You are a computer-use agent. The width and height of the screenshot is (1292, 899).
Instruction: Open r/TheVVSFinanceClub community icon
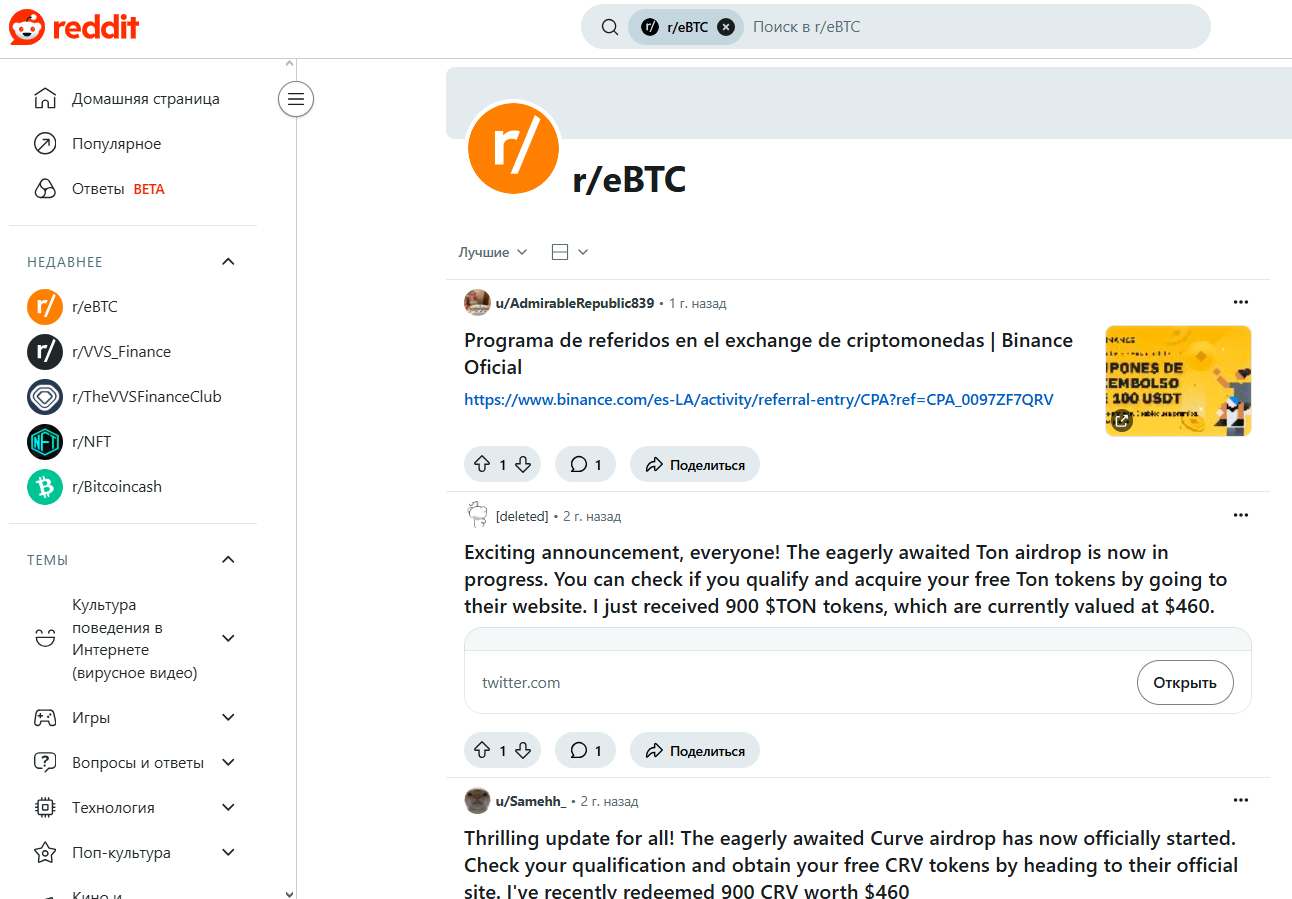[x=44, y=397]
